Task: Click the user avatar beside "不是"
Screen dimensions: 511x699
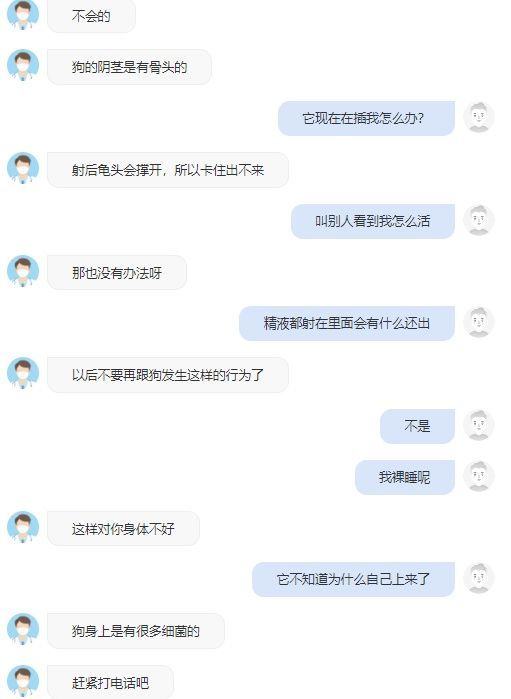Action: [479, 425]
